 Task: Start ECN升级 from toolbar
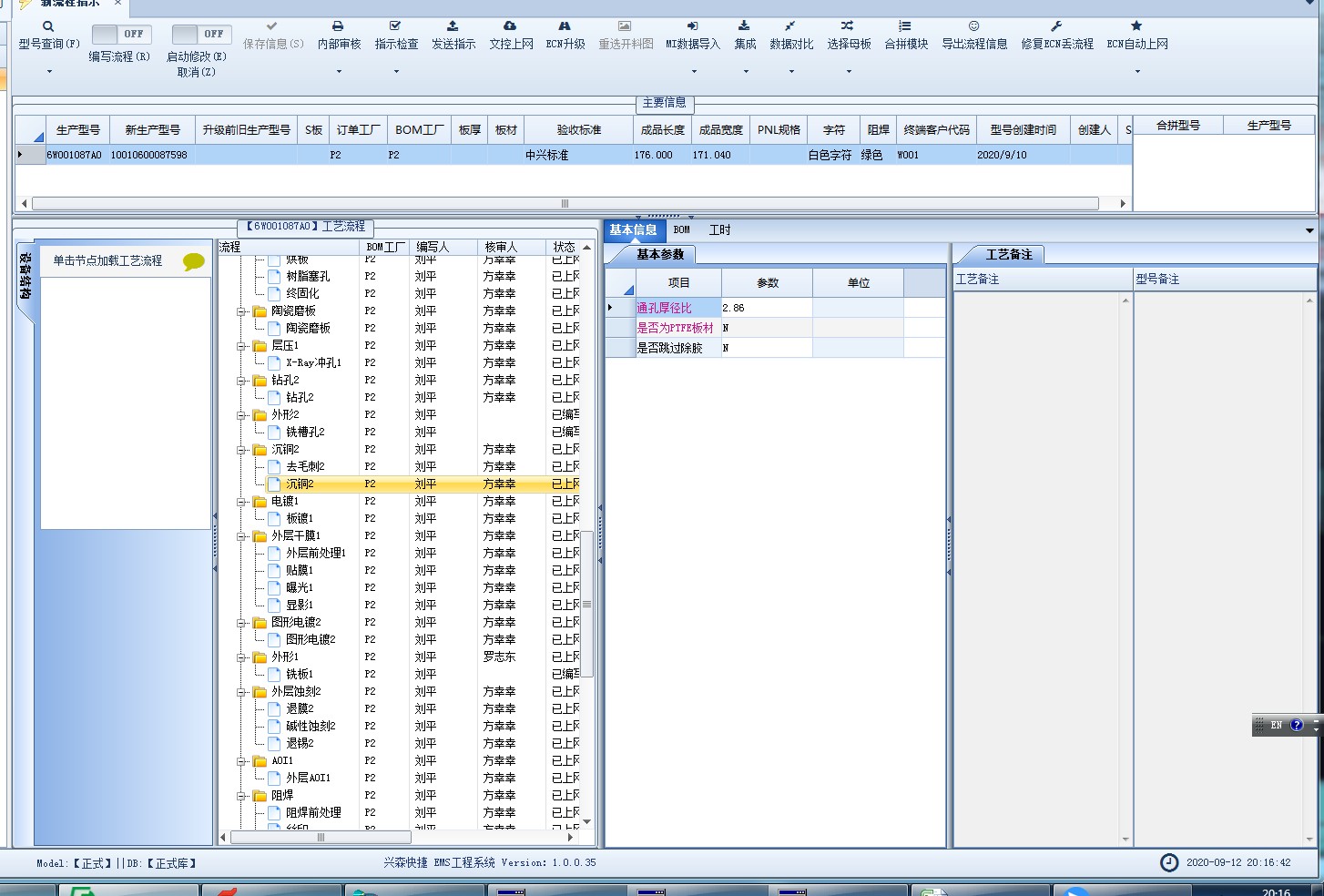565,35
